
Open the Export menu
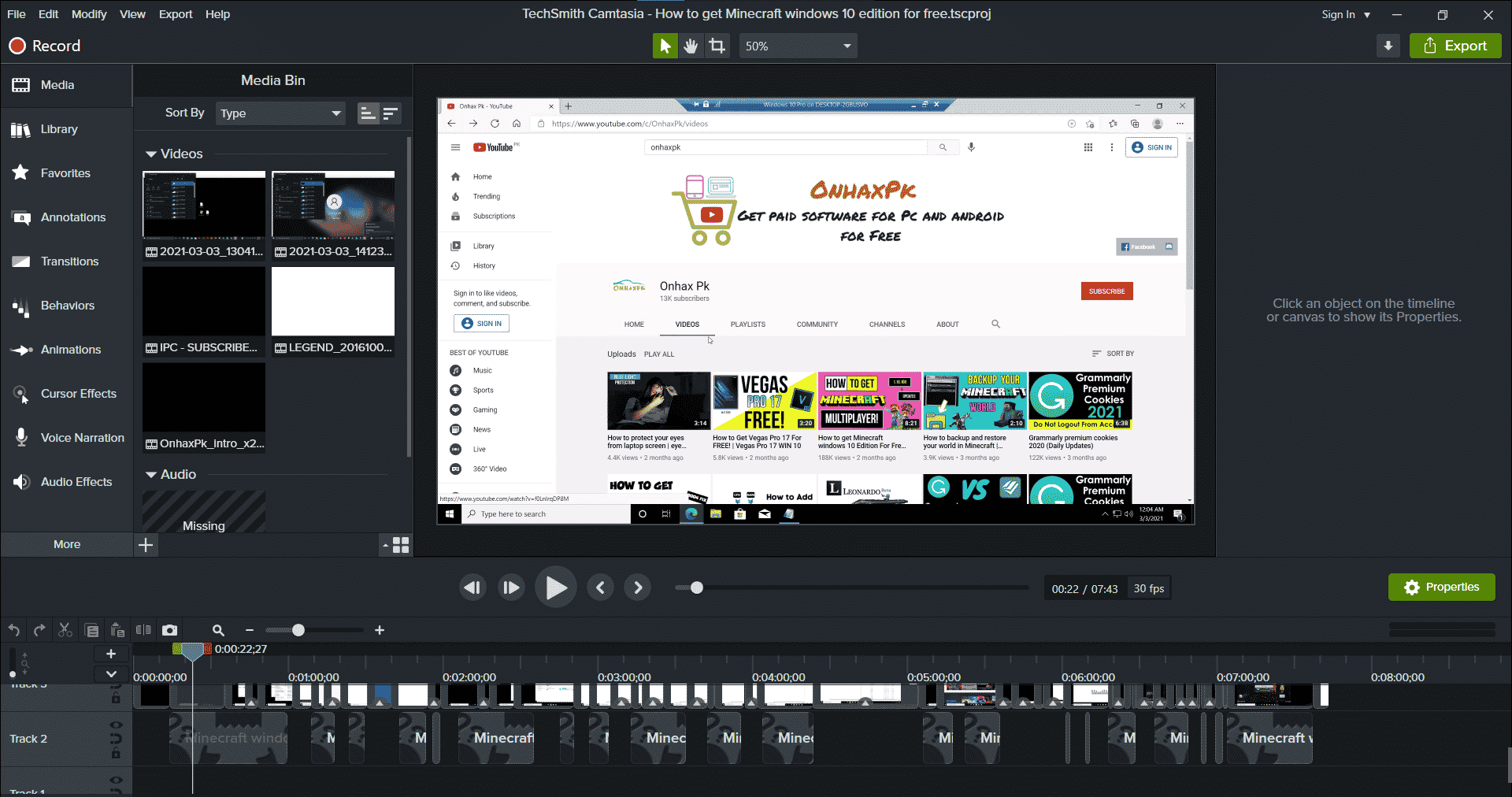click(x=176, y=14)
